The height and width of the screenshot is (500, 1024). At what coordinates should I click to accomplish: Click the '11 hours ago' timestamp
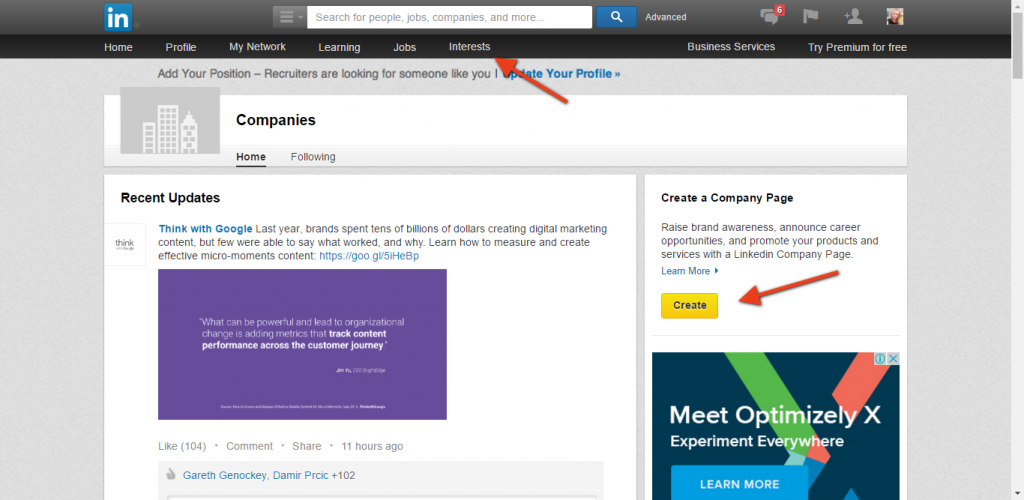click(372, 446)
